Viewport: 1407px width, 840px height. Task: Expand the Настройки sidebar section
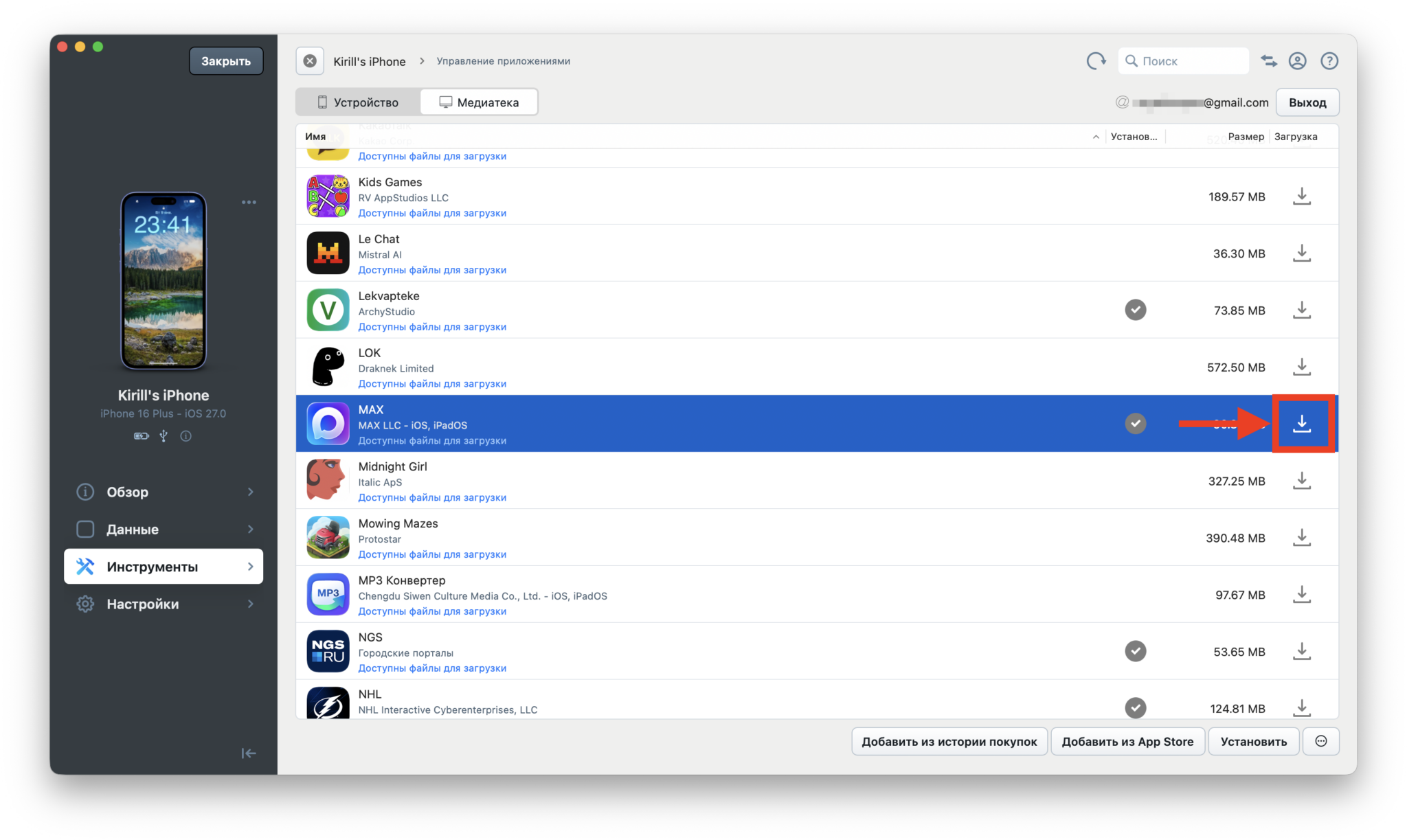(164, 604)
